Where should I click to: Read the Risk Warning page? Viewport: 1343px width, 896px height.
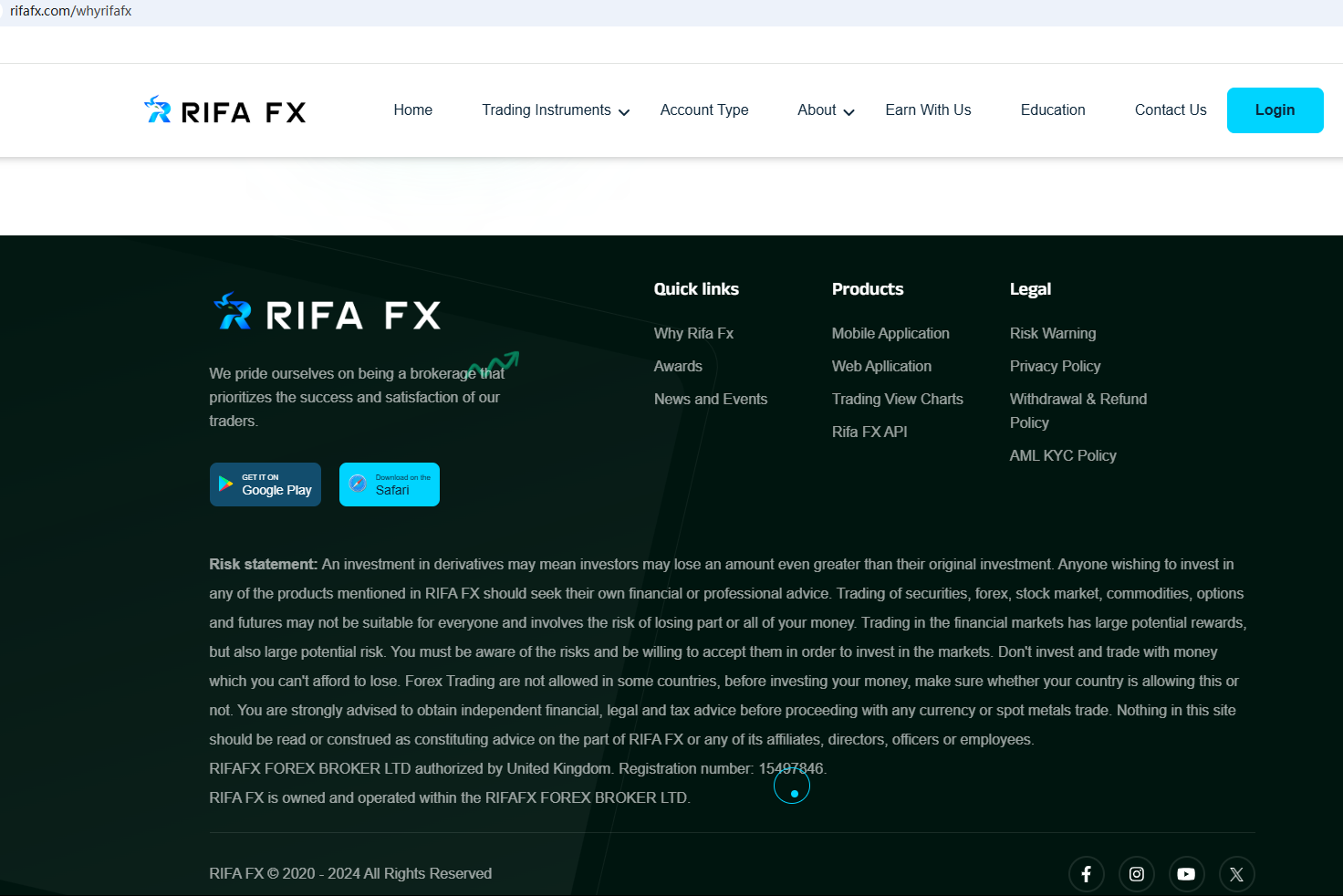pos(1053,333)
